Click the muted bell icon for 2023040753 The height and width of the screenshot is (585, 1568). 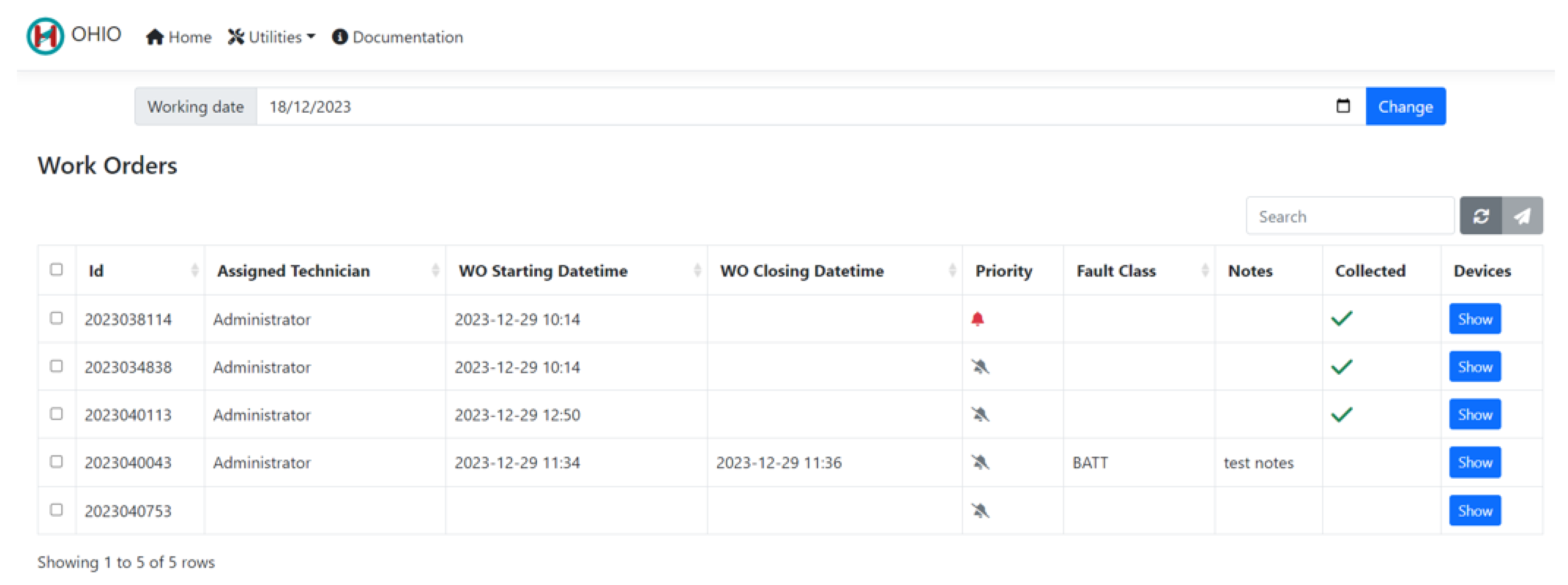pos(980,511)
